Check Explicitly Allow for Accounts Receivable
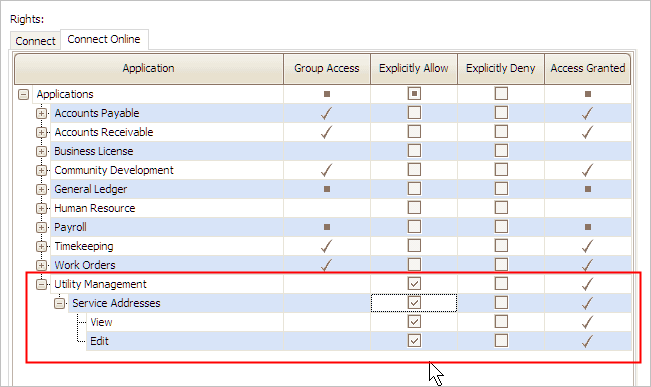The image size is (651, 387). (414, 132)
